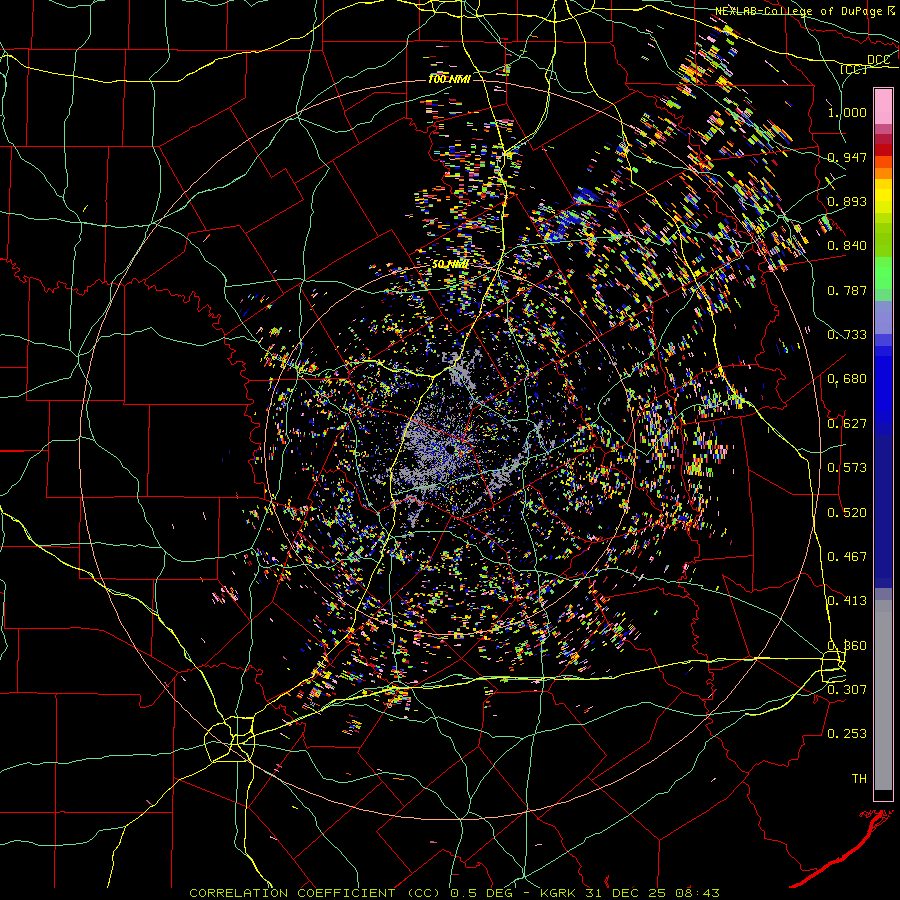Click the 08:43 timestamp
The width and height of the screenshot is (900, 900).
pyautogui.click(x=695, y=893)
